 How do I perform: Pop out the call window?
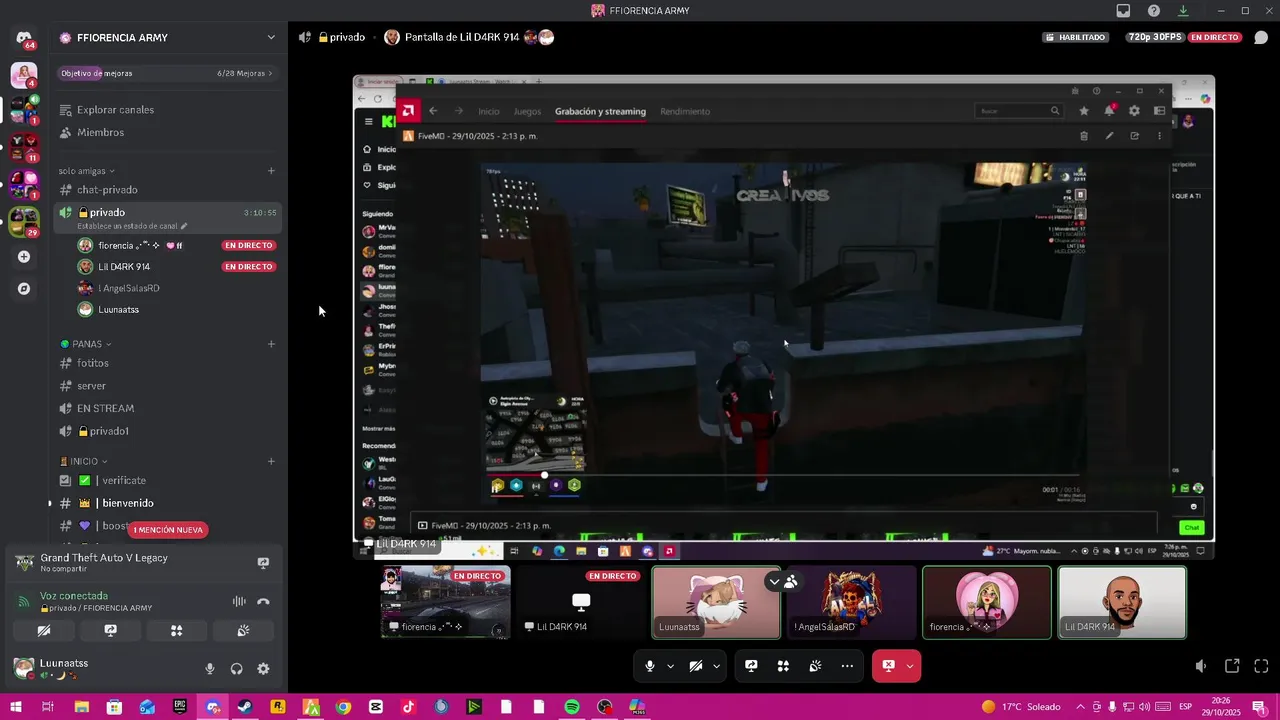1232,666
